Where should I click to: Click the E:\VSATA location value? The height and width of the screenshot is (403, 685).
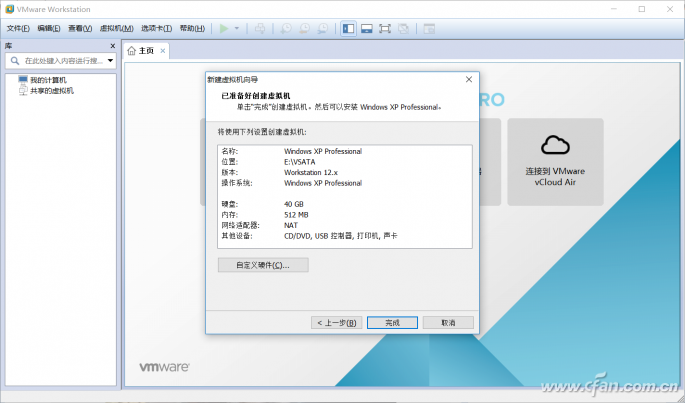(300, 162)
